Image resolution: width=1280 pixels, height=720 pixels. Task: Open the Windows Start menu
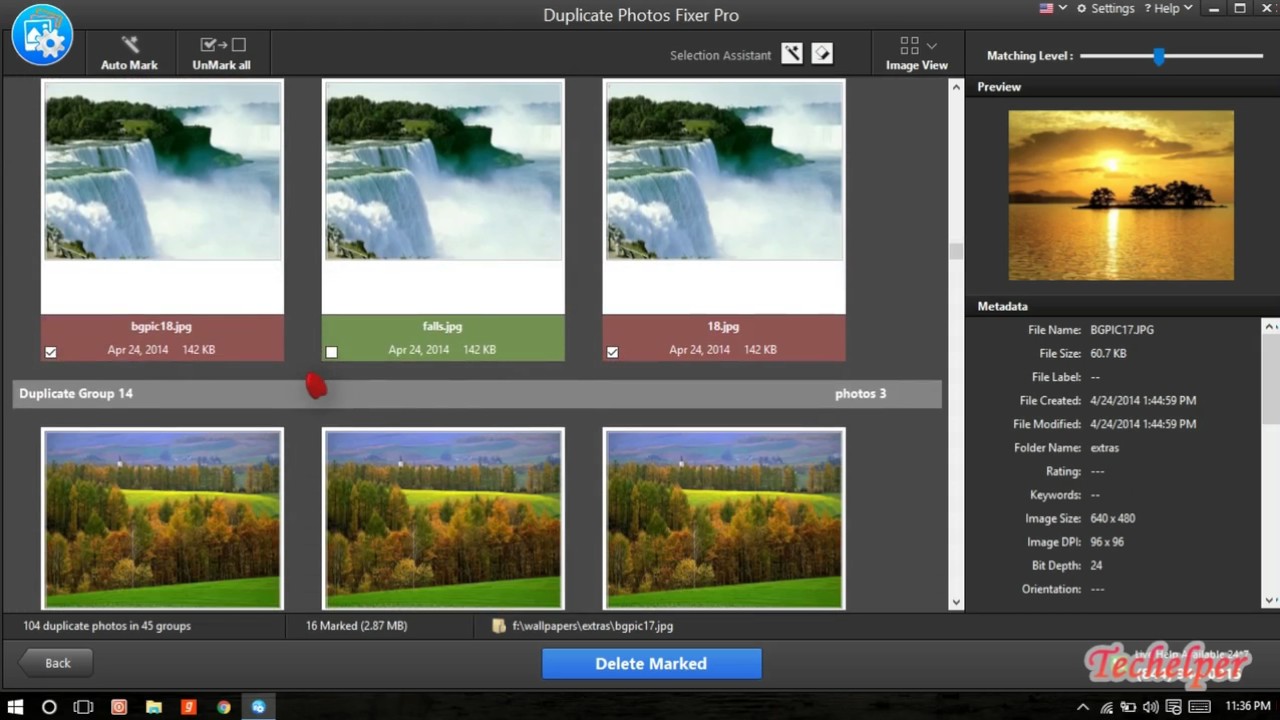point(15,707)
